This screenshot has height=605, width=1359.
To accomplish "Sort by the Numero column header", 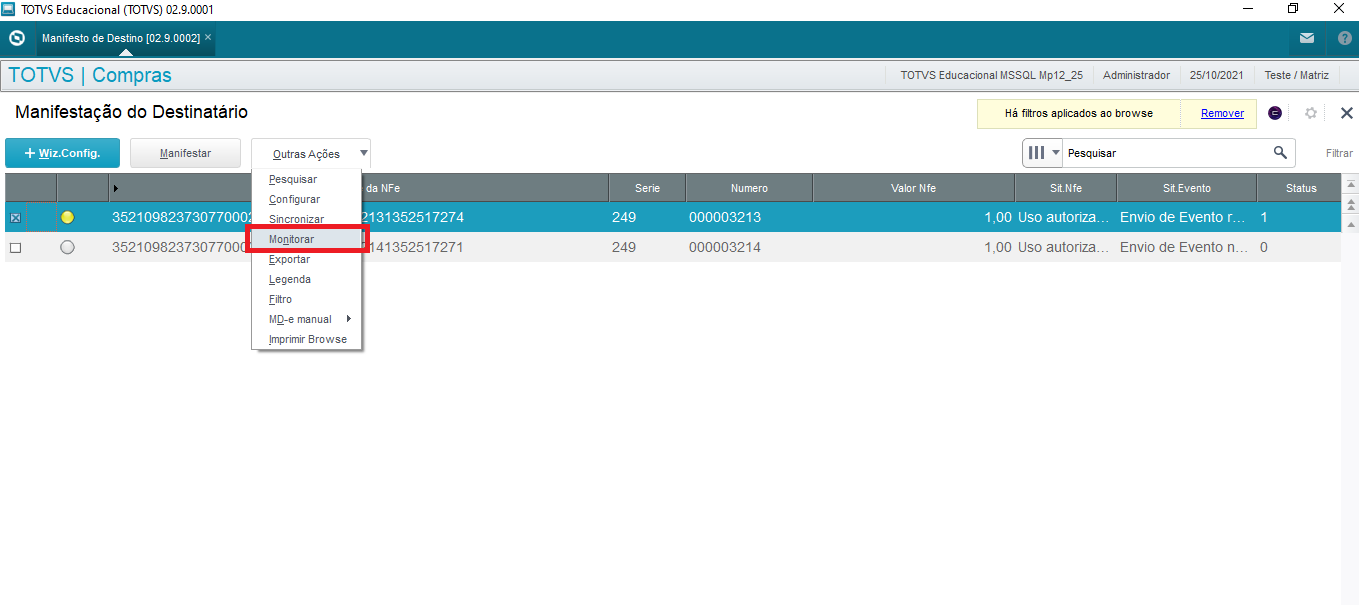I will click(x=749, y=188).
